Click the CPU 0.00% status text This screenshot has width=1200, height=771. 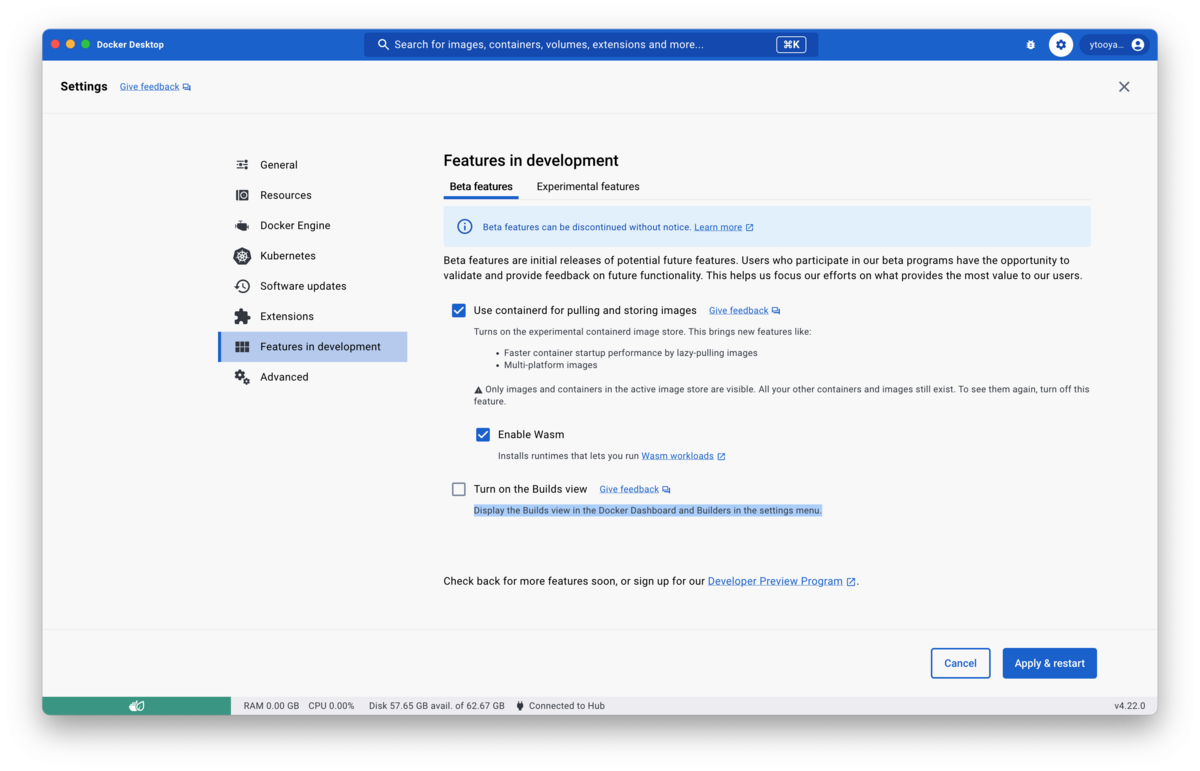pyautogui.click(x=331, y=706)
